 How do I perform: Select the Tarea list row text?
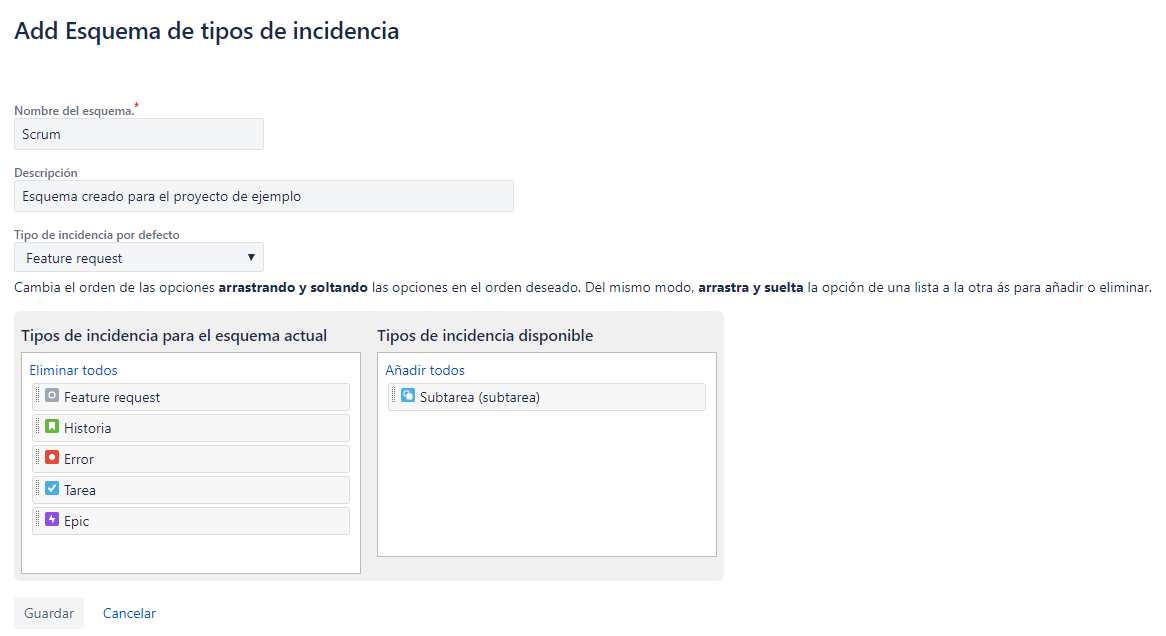pyautogui.click(x=80, y=490)
